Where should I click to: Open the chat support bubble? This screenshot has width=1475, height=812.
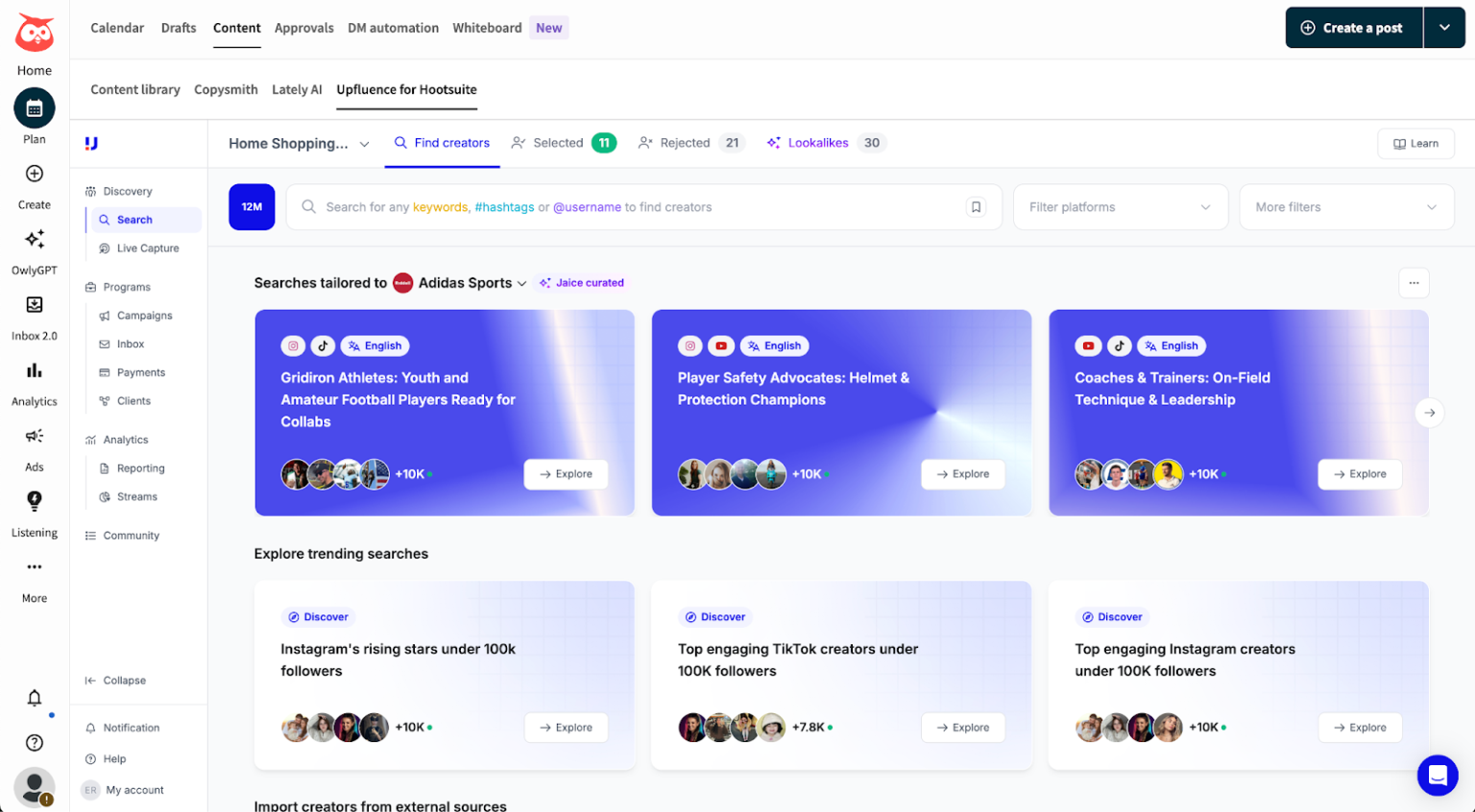pos(1438,775)
